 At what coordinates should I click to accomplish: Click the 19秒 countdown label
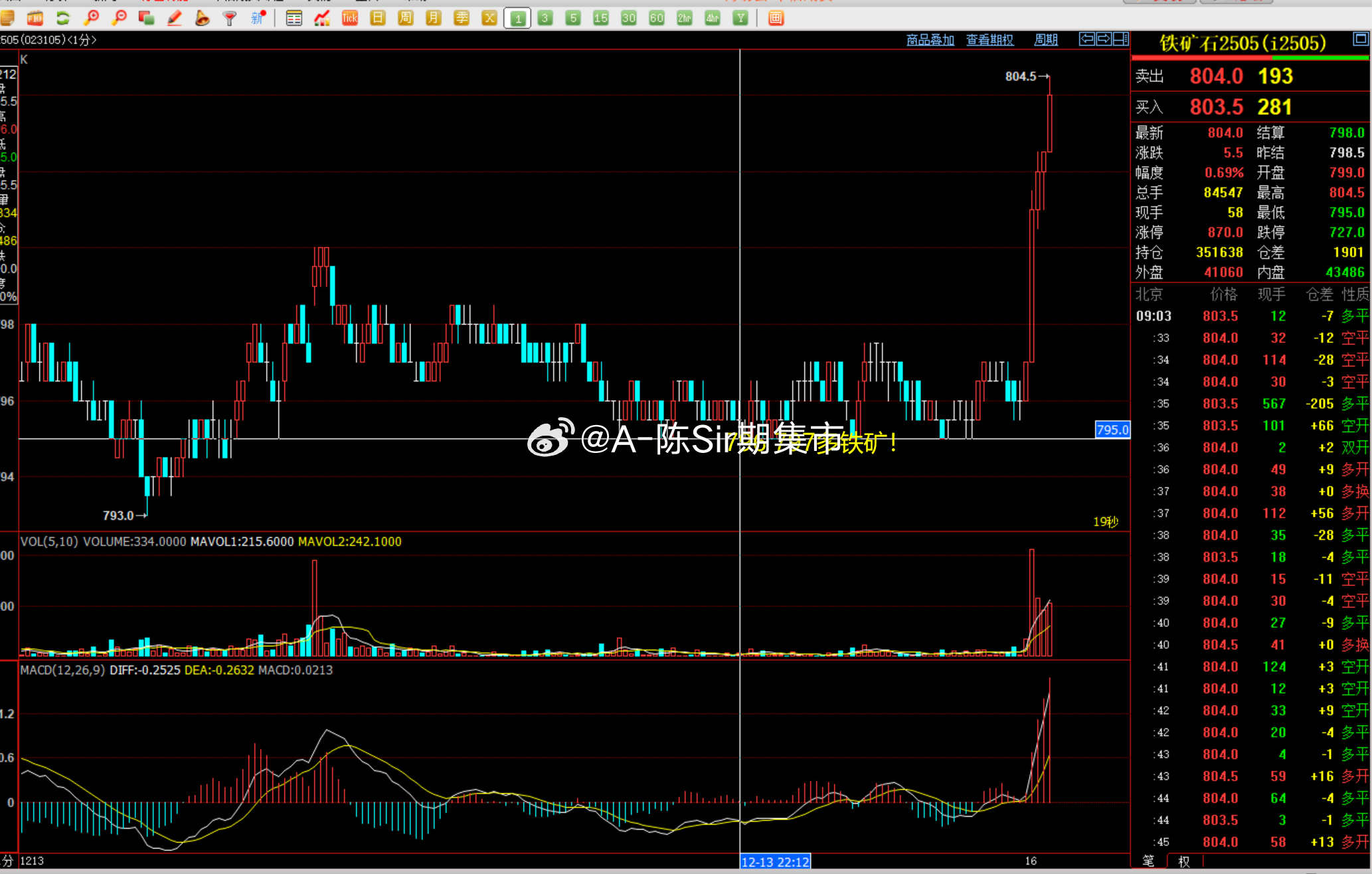(1106, 522)
